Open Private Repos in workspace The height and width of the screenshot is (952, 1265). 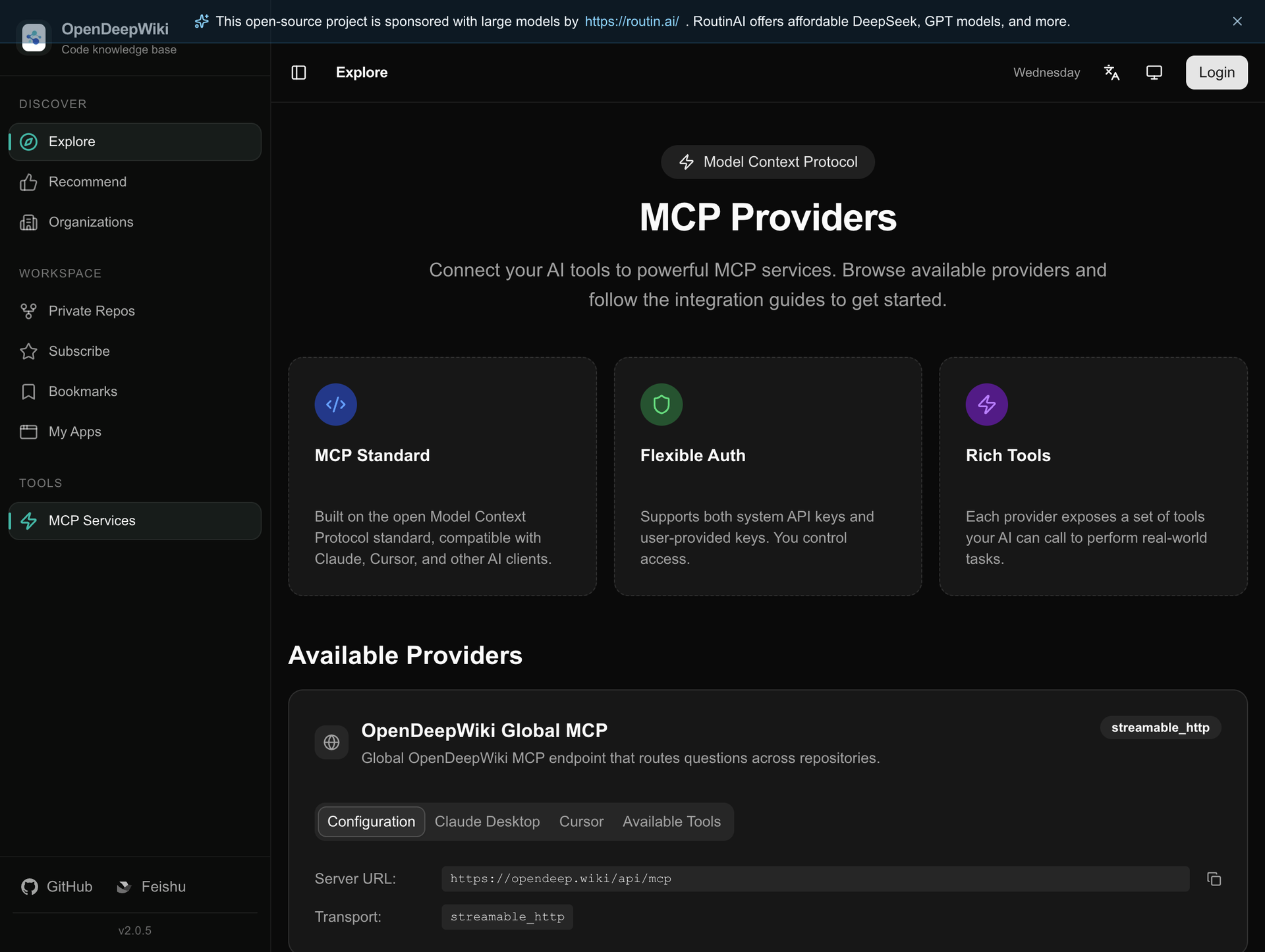point(135,311)
